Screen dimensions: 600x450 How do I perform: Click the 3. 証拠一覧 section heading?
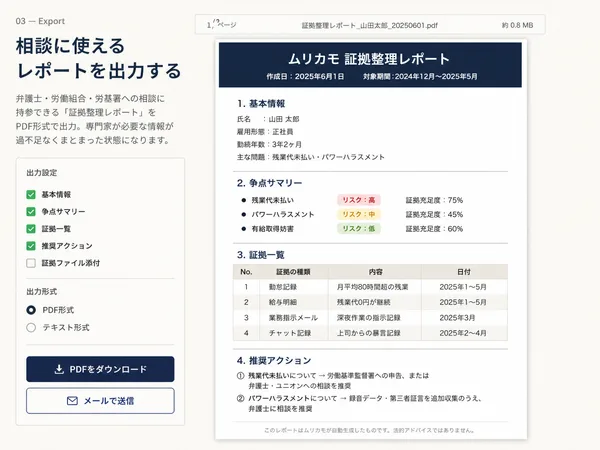(x=261, y=255)
